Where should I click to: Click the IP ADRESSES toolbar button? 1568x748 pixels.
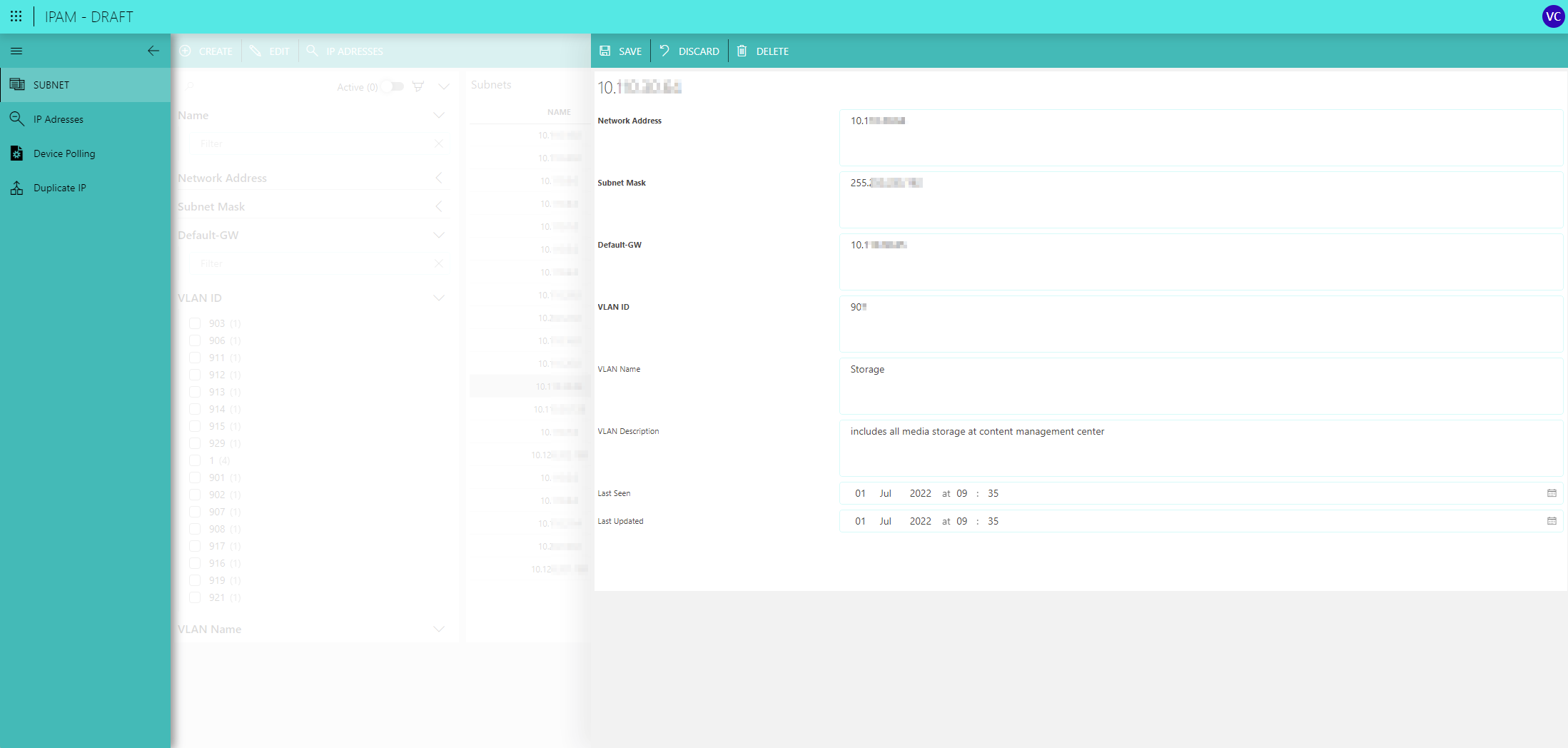(x=345, y=51)
